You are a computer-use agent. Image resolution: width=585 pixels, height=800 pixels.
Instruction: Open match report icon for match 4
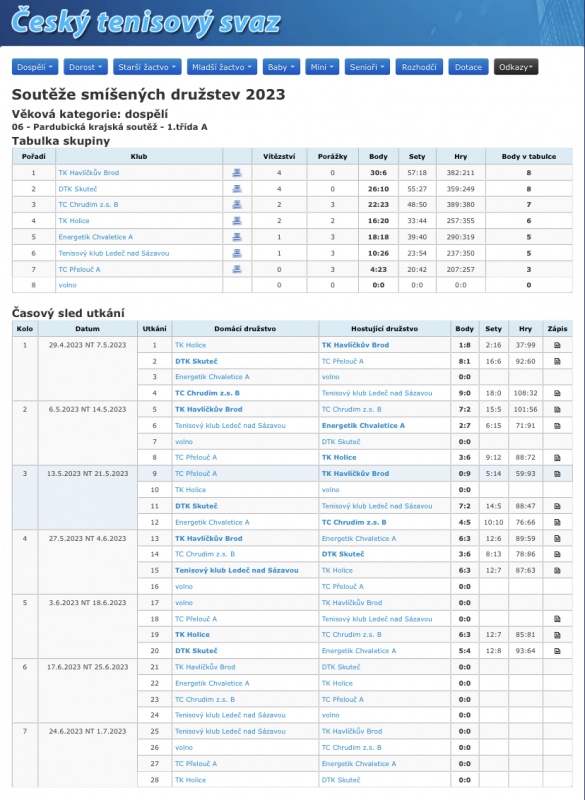(557, 393)
